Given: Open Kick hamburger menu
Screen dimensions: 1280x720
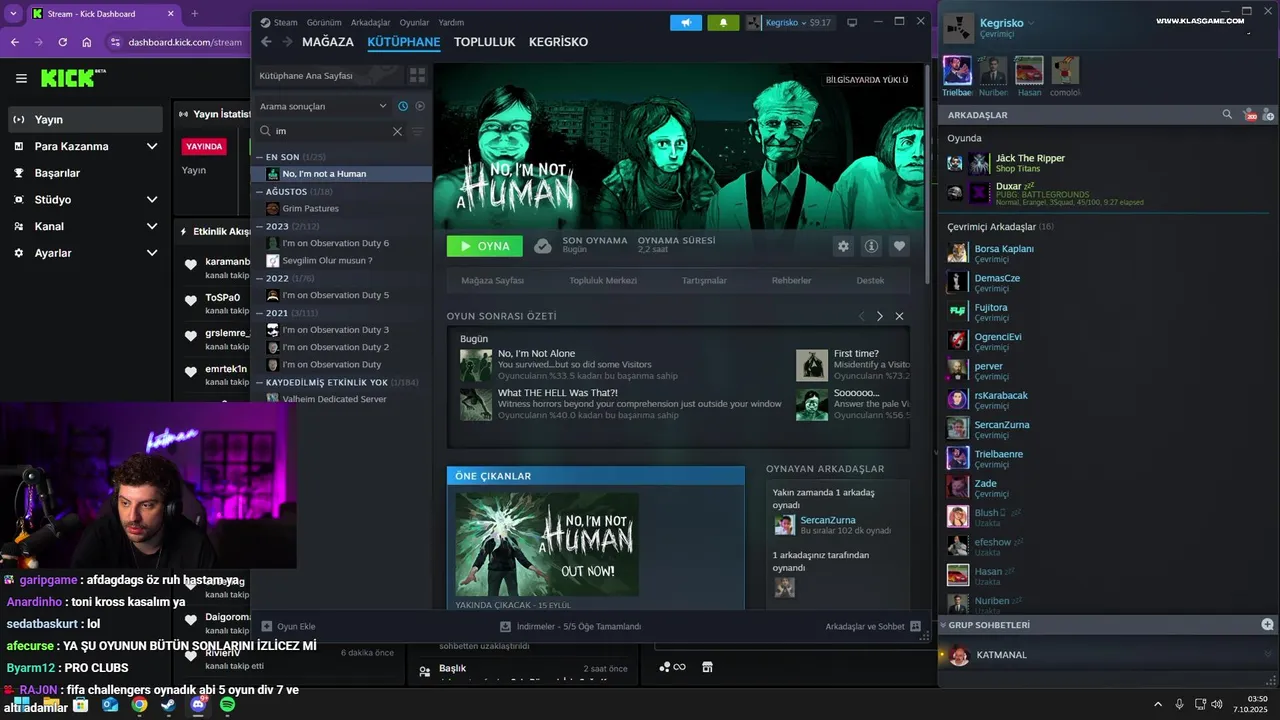Looking at the screenshot, I should pyautogui.click(x=21, y=78).
